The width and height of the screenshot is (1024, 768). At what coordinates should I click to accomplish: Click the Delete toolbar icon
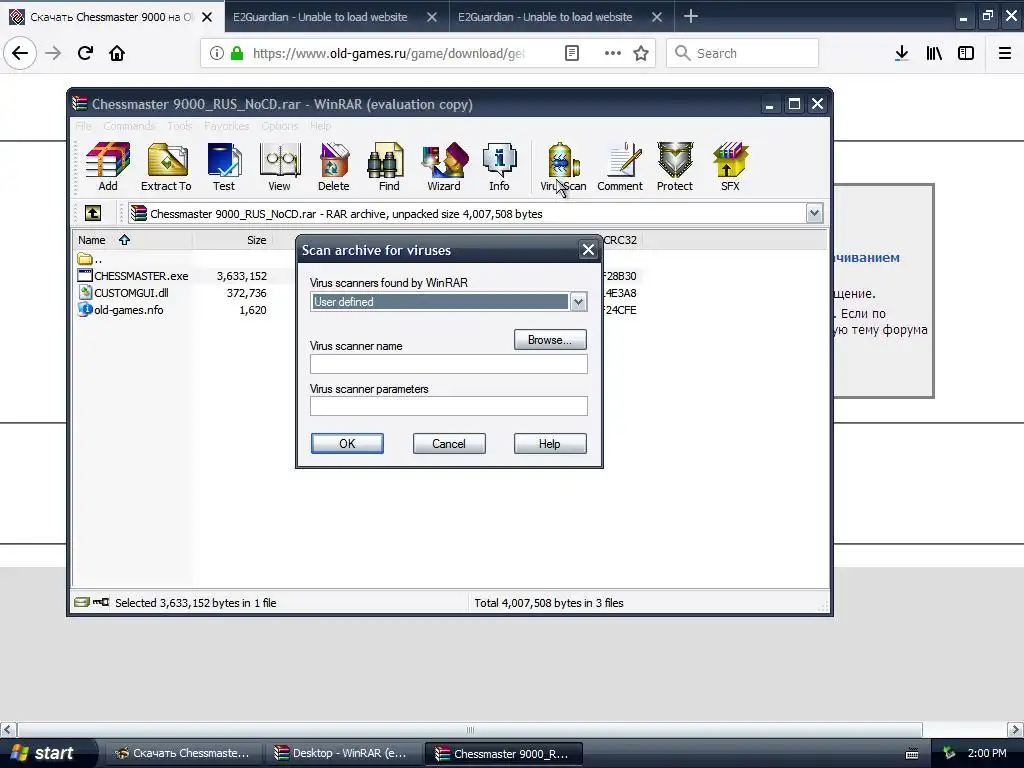[334, 167]
